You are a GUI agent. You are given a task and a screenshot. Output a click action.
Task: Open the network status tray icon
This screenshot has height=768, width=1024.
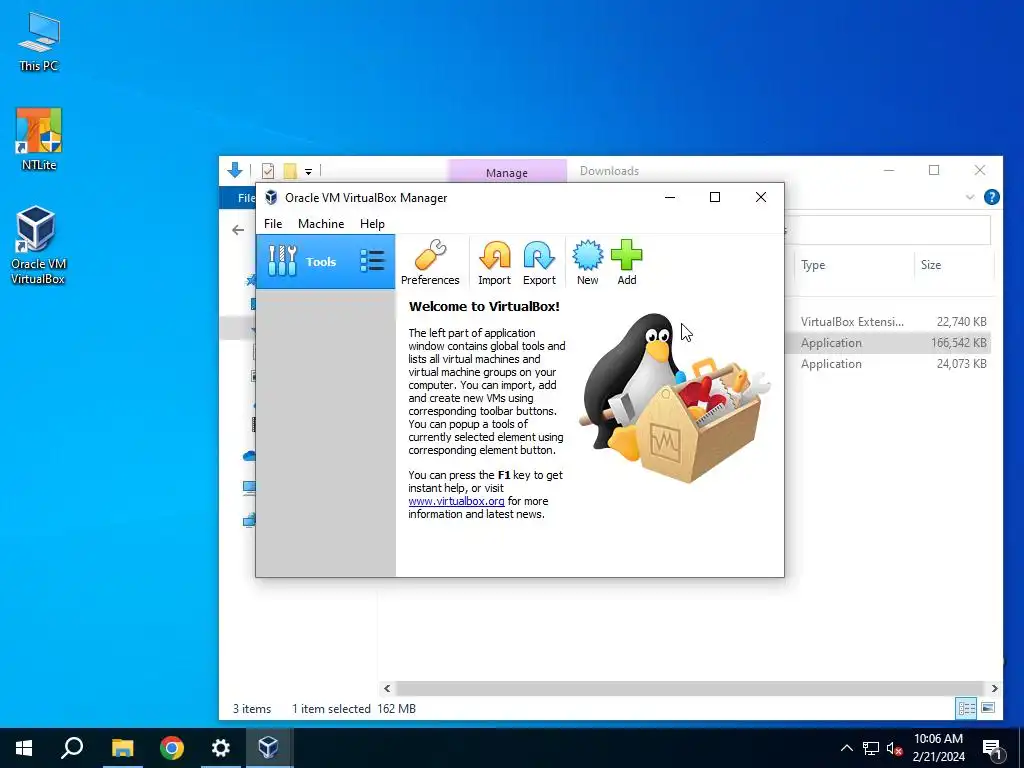(871, 748)
